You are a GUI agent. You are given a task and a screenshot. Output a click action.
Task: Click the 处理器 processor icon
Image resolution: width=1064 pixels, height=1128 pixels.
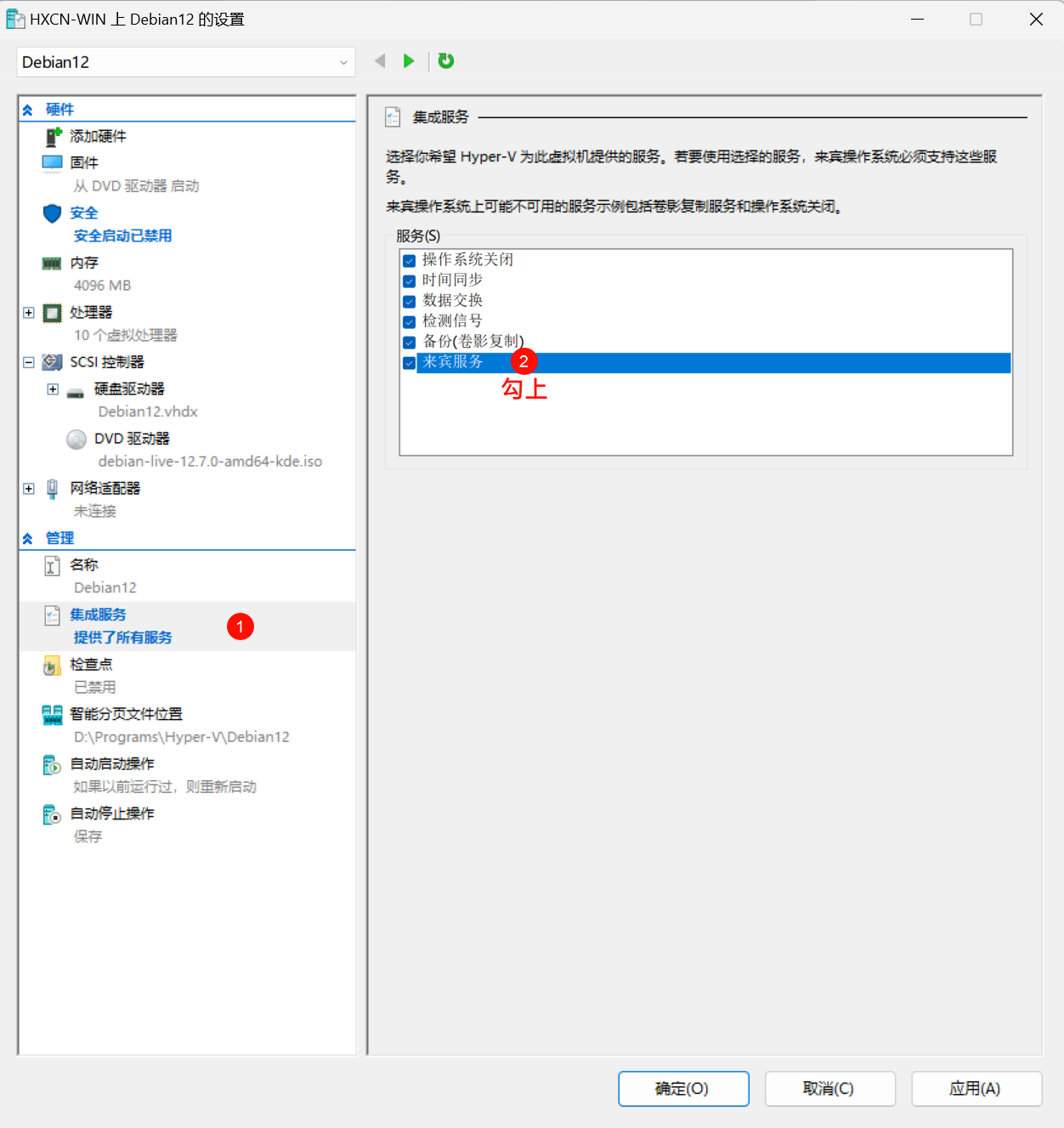click(53, 313)
